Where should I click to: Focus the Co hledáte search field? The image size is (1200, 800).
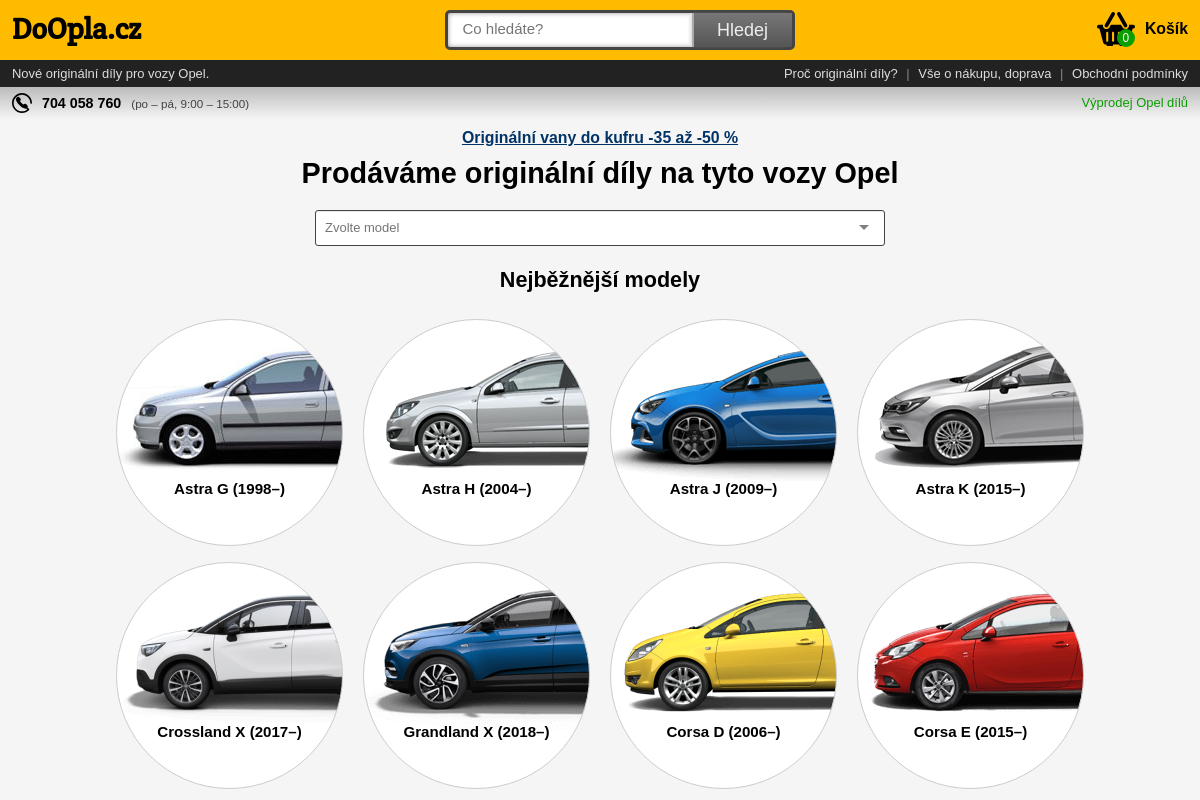[x=570, y=30]
